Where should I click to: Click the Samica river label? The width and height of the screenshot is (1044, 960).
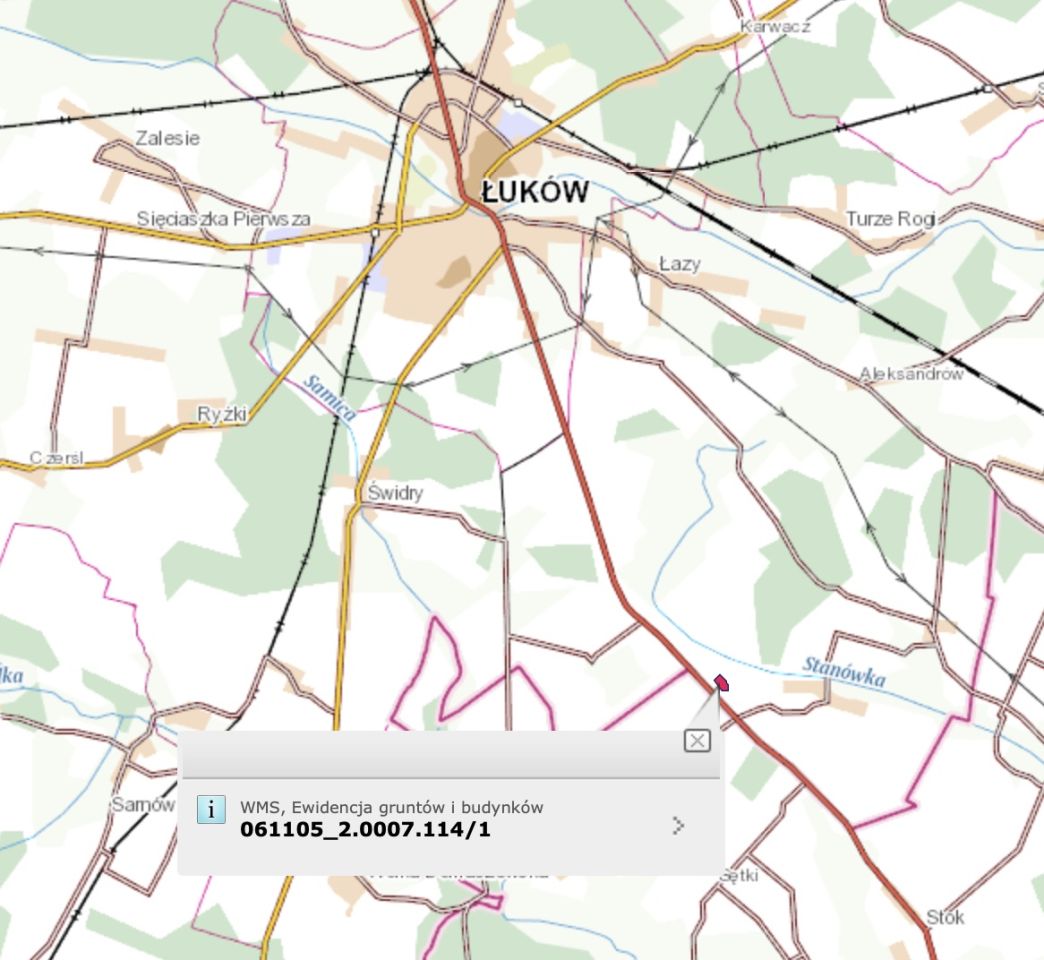[x=329, y=398]
